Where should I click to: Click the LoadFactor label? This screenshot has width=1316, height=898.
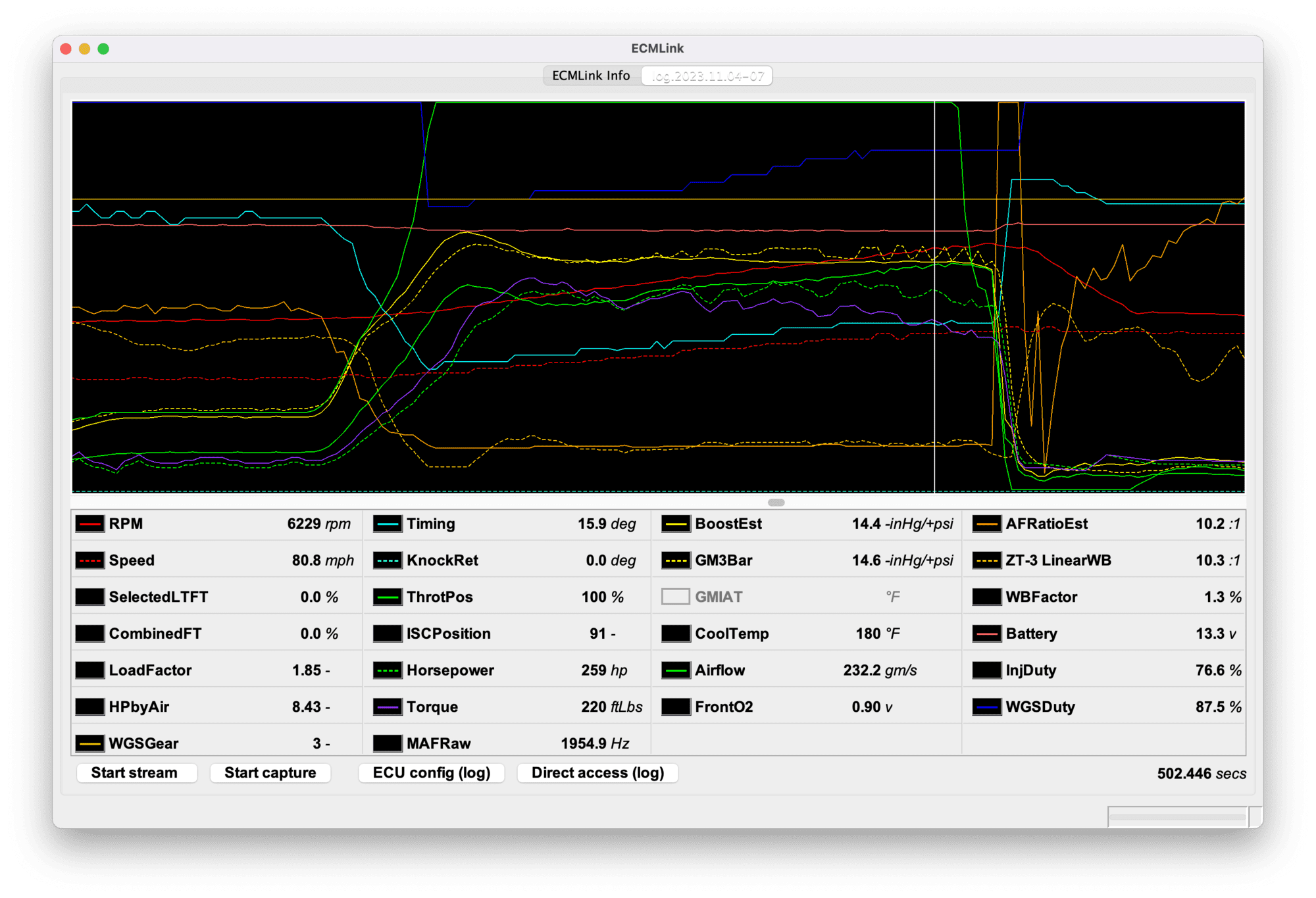pyautogui.click(x=150, y=670)
